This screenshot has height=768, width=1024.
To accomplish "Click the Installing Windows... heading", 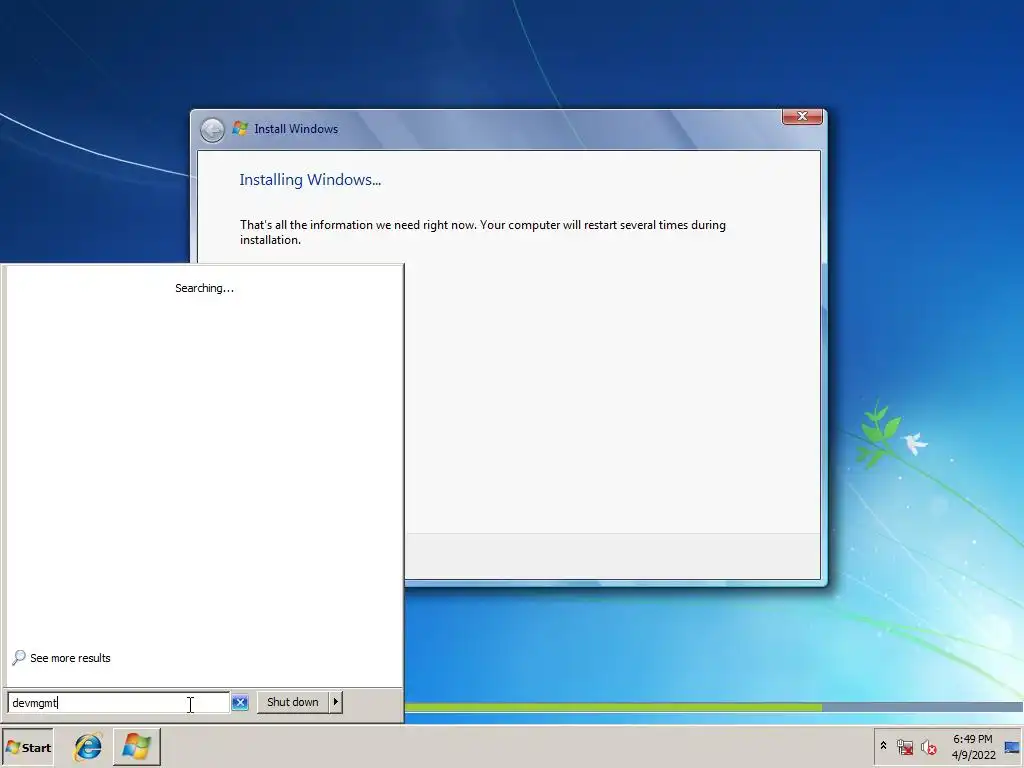I will click(x=310, y=180).
